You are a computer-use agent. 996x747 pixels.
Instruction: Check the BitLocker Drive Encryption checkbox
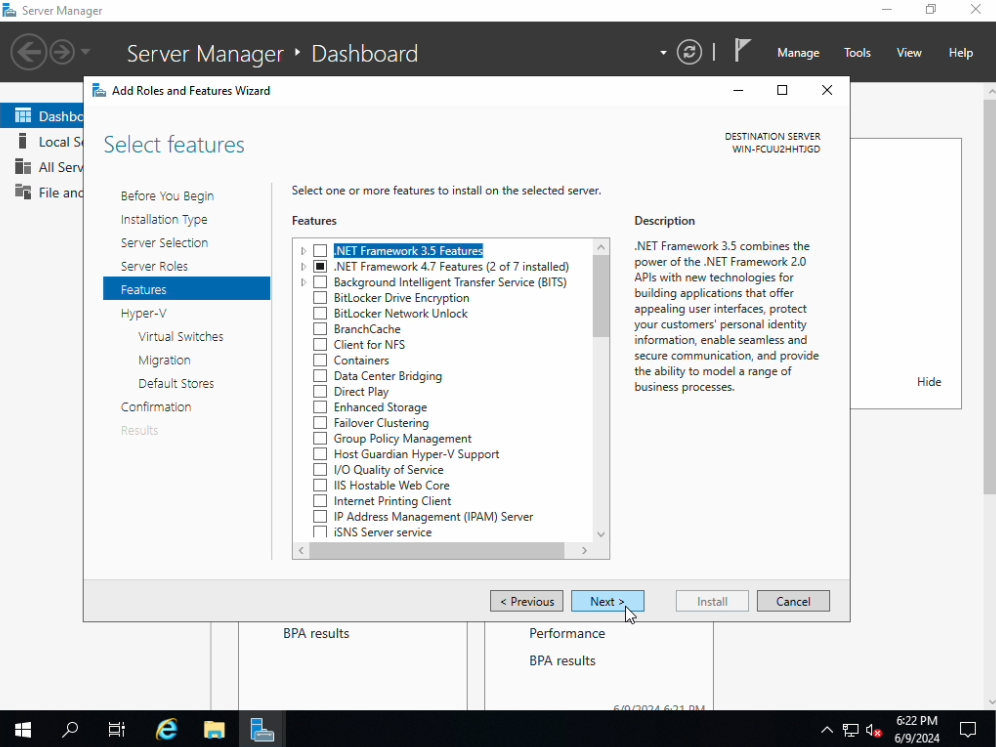320,298
